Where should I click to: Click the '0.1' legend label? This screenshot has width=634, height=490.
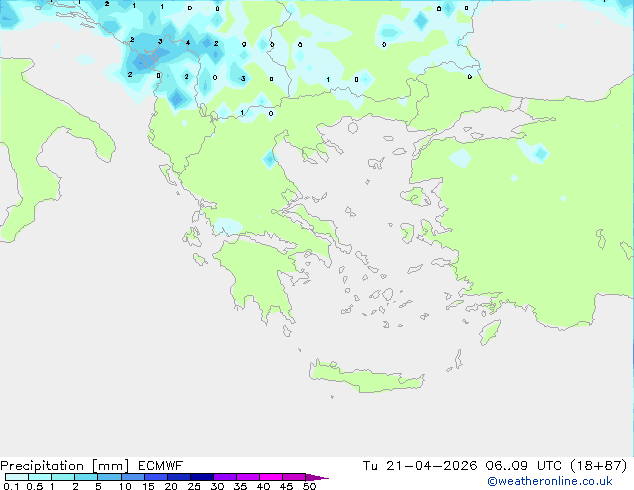(x=11, y=486)
